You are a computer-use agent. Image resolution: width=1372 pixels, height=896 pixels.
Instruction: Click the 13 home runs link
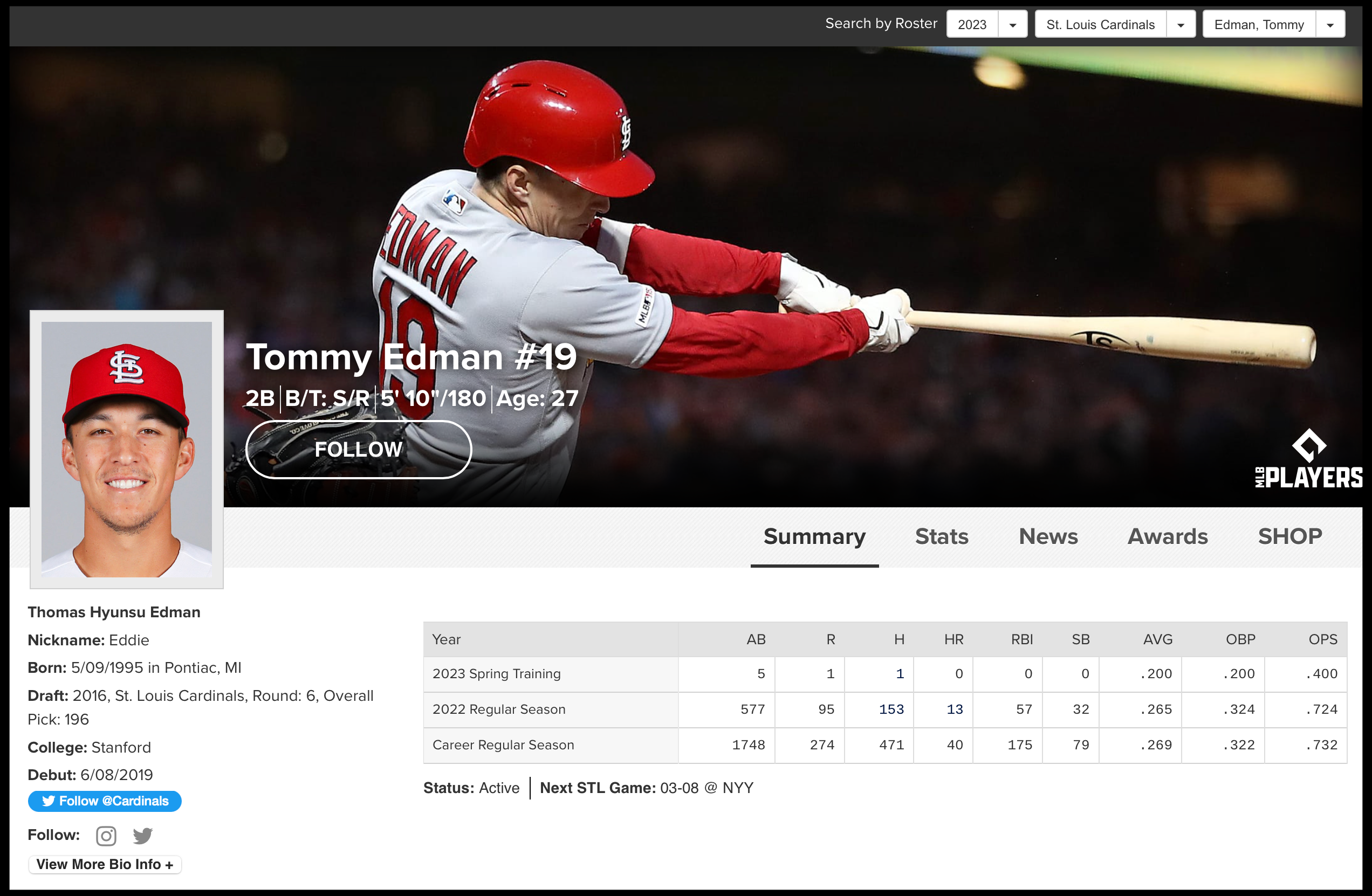tap(955, 709)
